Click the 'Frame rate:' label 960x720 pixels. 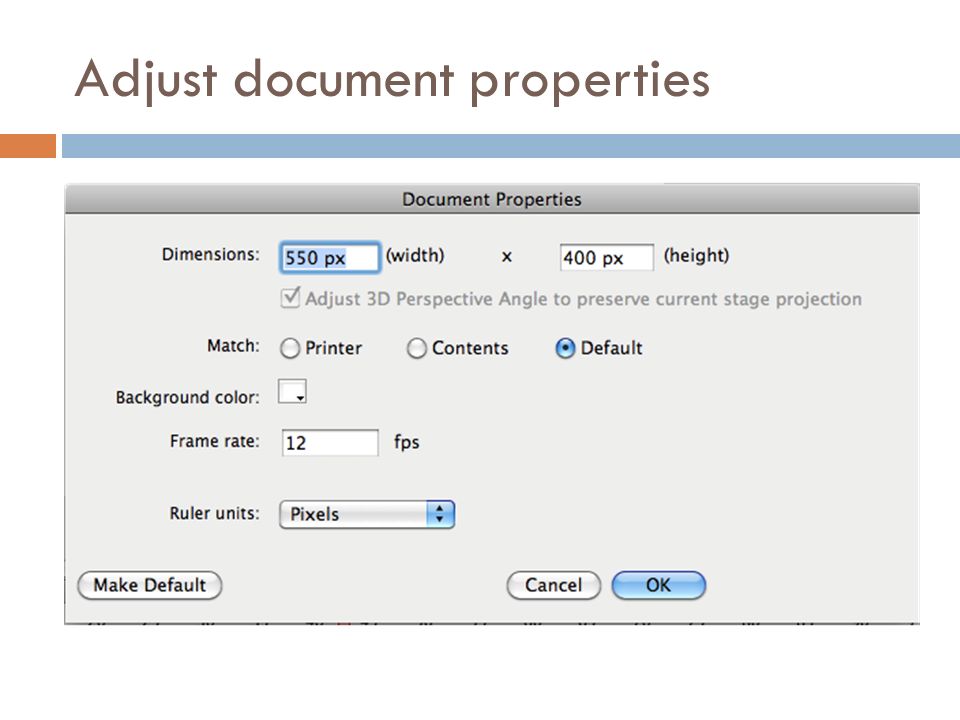click(x=215, y=441)
